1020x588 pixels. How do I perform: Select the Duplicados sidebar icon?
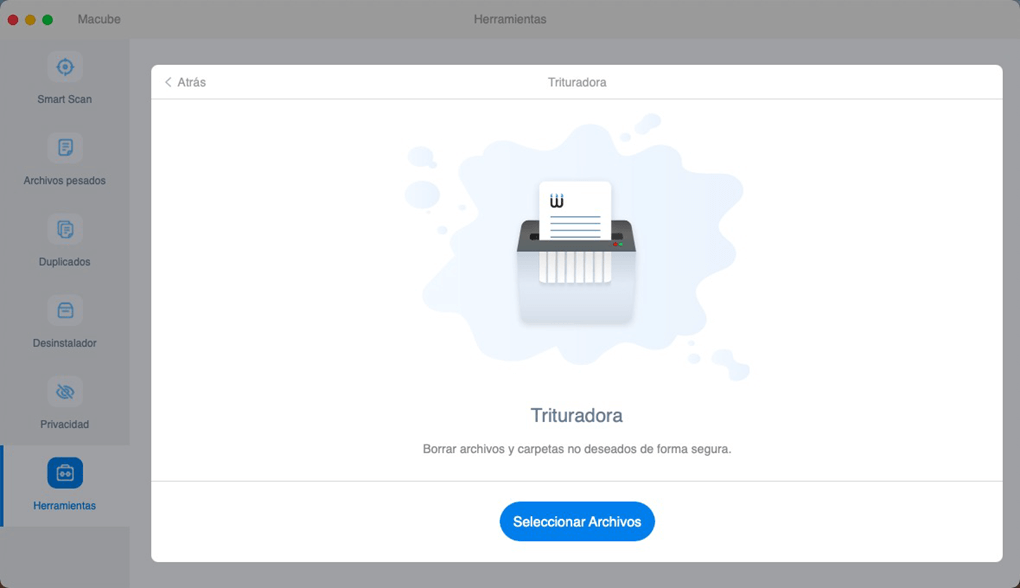[64, 229]
